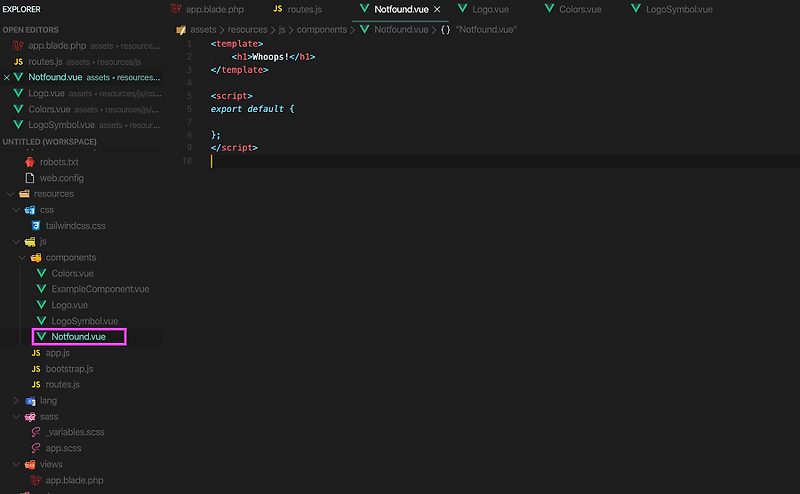800x494 pixels.
Task: Open app.js in the file tree
Action: tap(58, 353)
